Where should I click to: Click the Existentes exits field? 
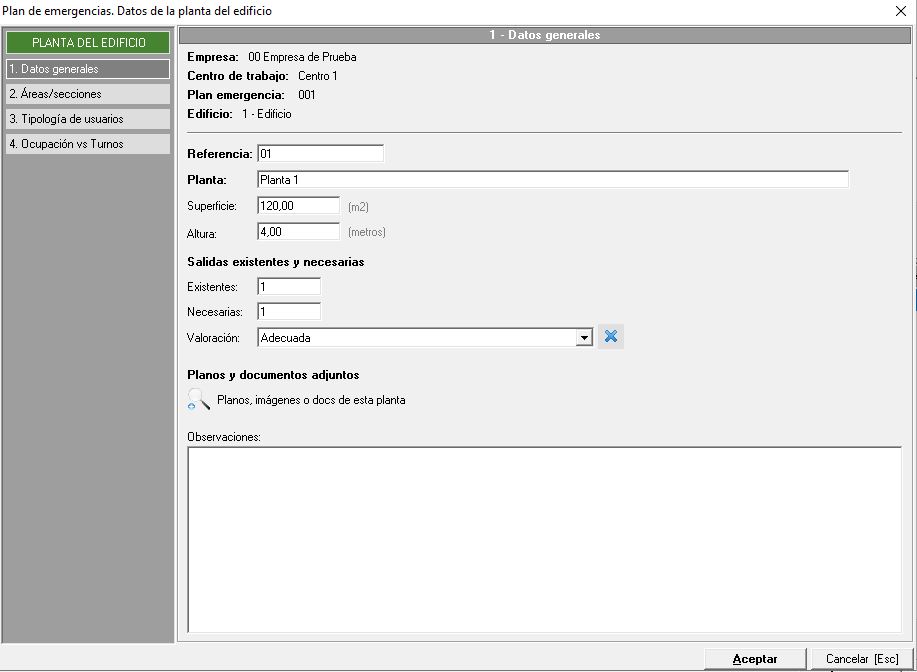point(288,287)
